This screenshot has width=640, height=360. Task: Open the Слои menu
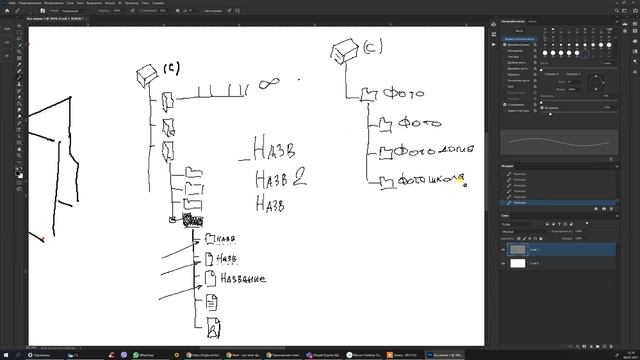click(70, 3)
